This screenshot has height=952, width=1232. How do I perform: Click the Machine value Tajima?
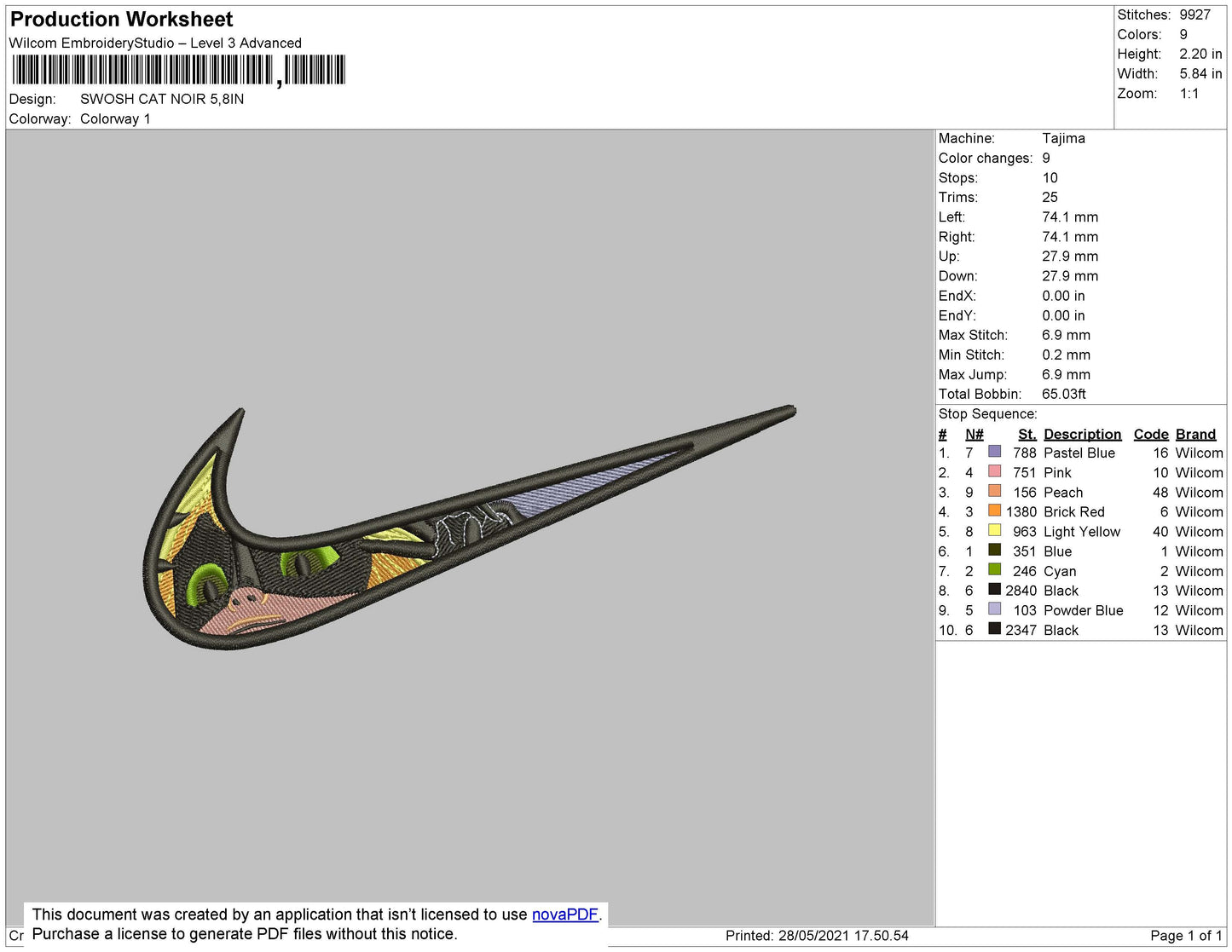tap(1063, 138)
